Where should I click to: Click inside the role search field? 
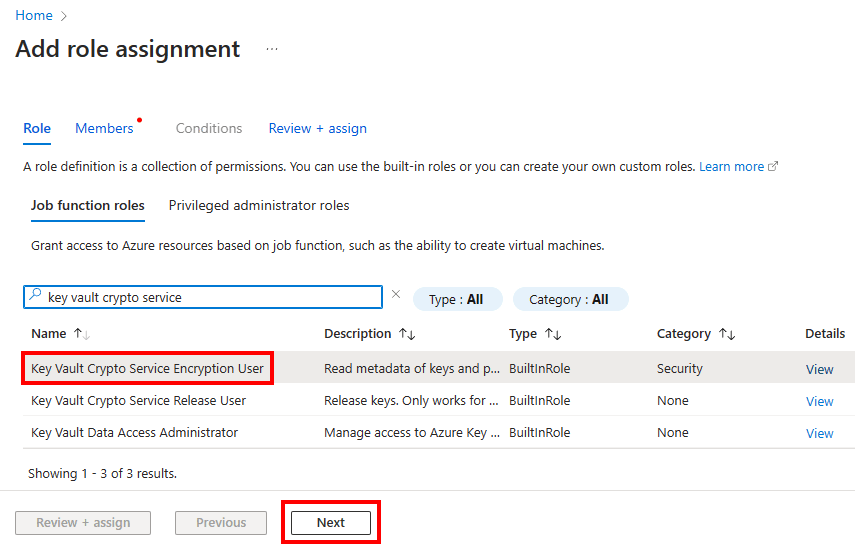click(x=210, y=297)
